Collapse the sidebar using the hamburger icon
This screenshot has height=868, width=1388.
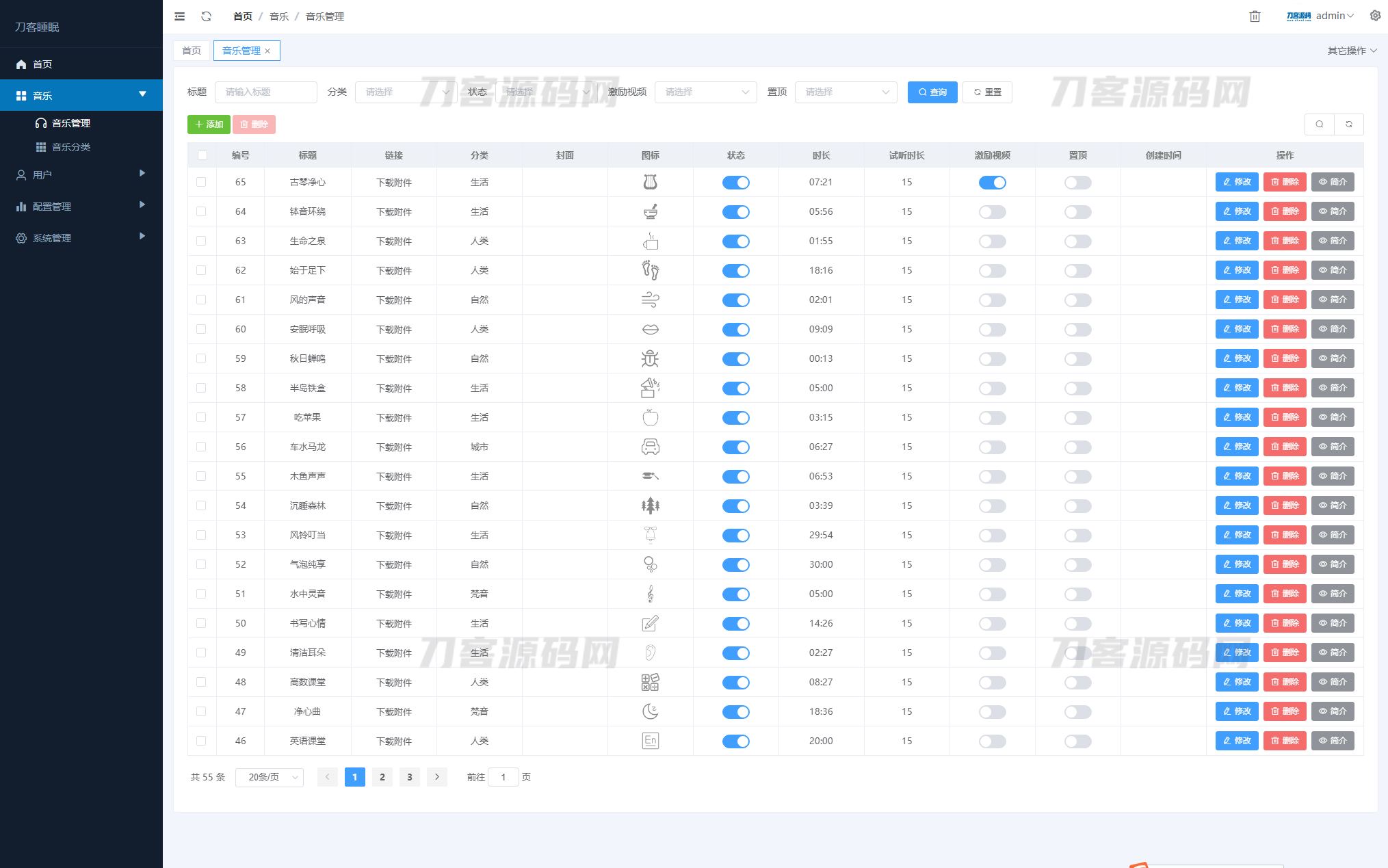(180, 16)
